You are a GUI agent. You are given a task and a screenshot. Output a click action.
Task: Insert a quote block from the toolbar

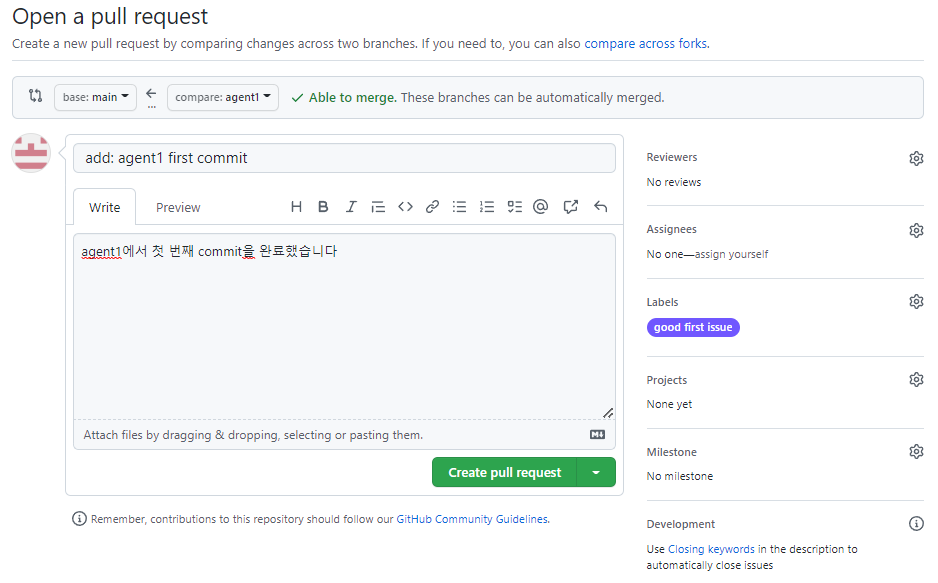pos(378,207)
